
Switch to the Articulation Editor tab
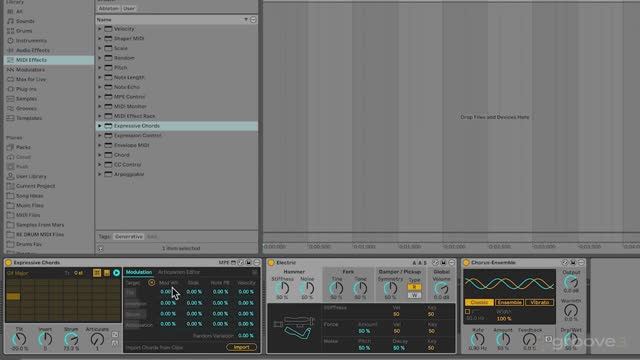click(179, 272)
